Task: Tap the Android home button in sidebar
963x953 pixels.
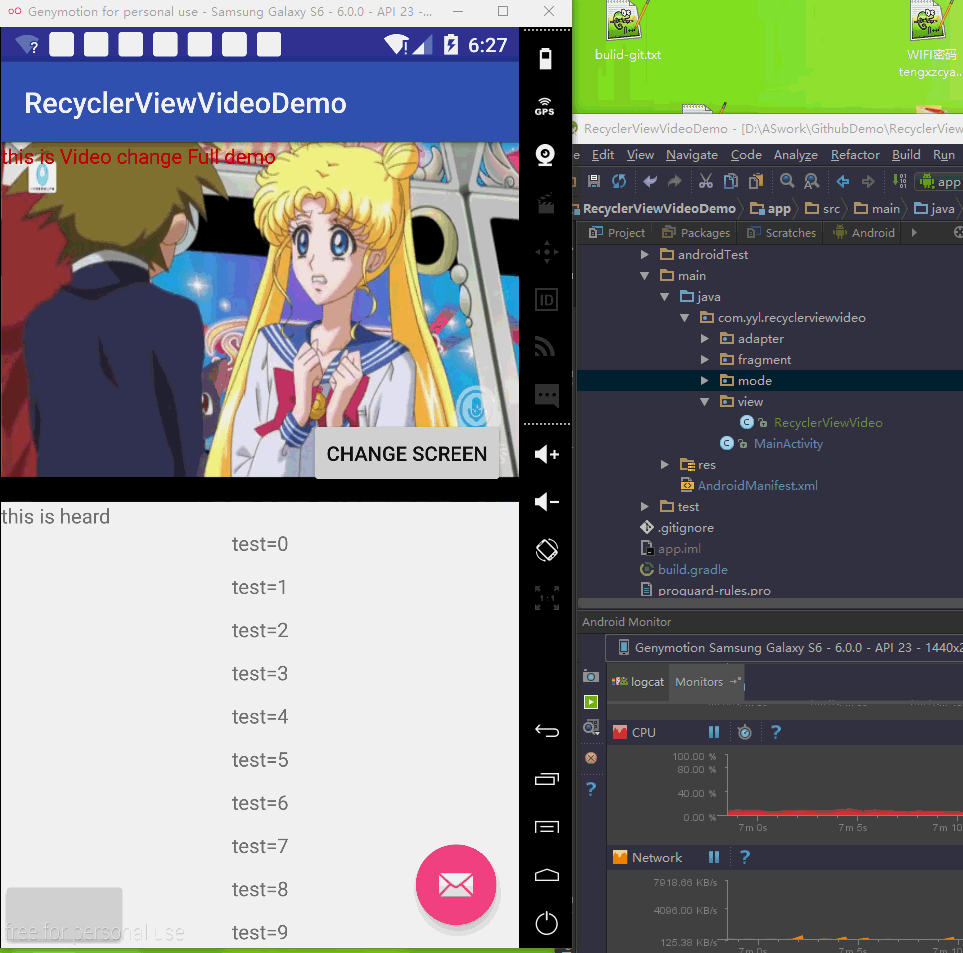Action: (x=547, y=875)
